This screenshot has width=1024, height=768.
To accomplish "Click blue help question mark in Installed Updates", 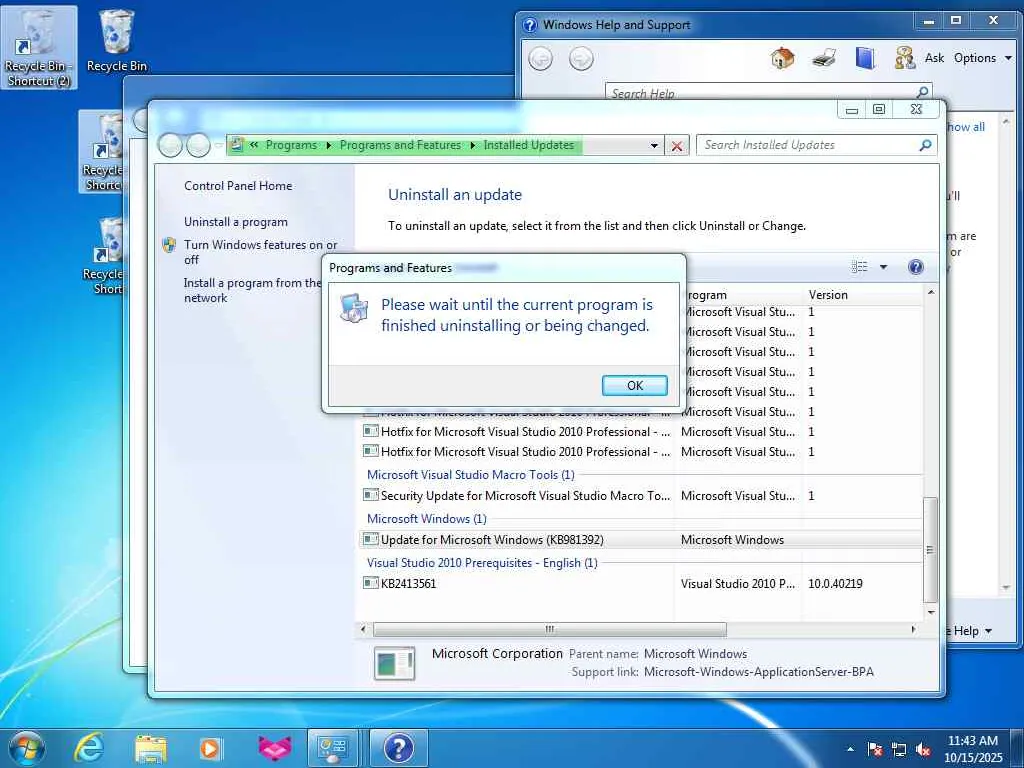I will tap(916, 266).
